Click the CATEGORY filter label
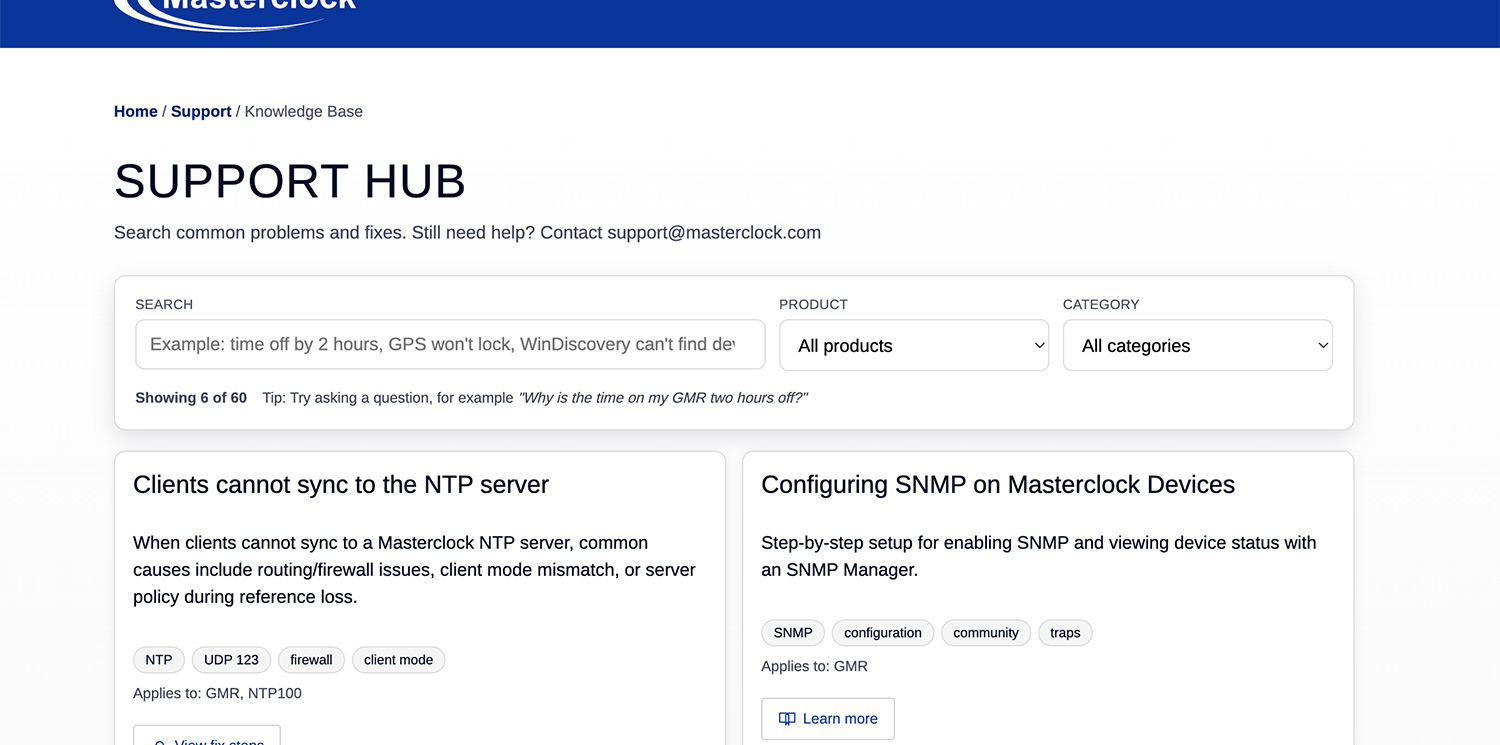Image resolution: width=1500 pixels, height=745 pixels. click(x=1101, y=304)
